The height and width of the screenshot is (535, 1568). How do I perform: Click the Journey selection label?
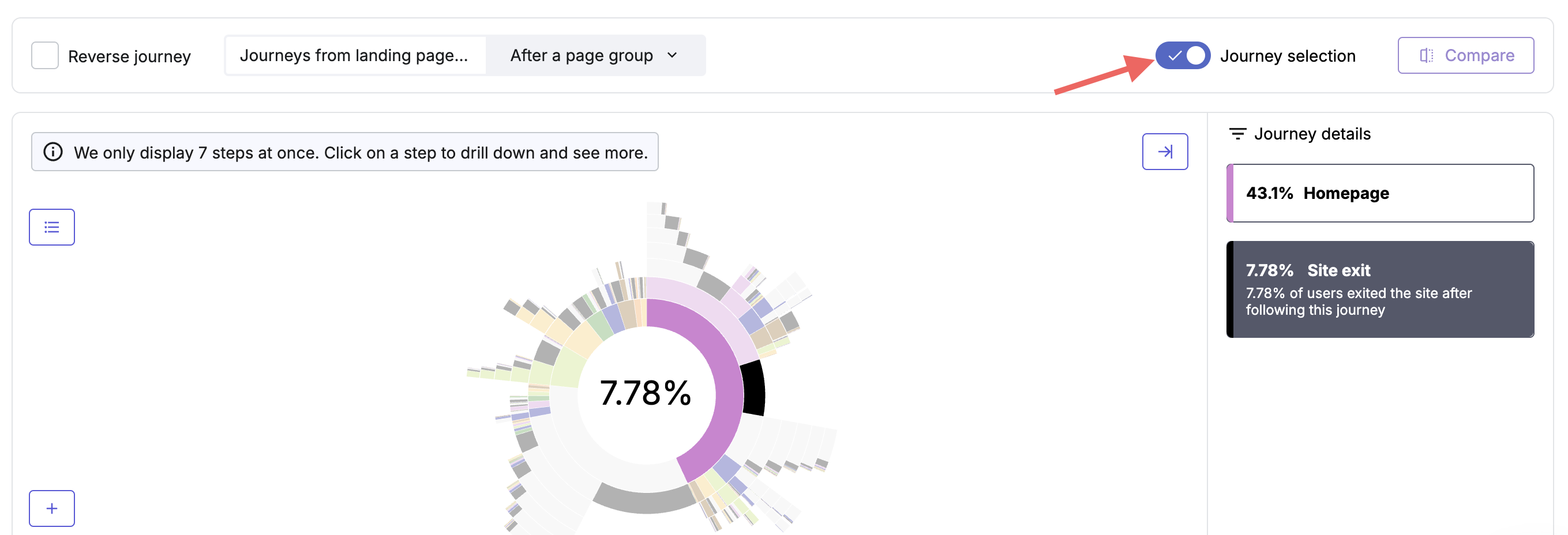click(x=1288, y=56)
